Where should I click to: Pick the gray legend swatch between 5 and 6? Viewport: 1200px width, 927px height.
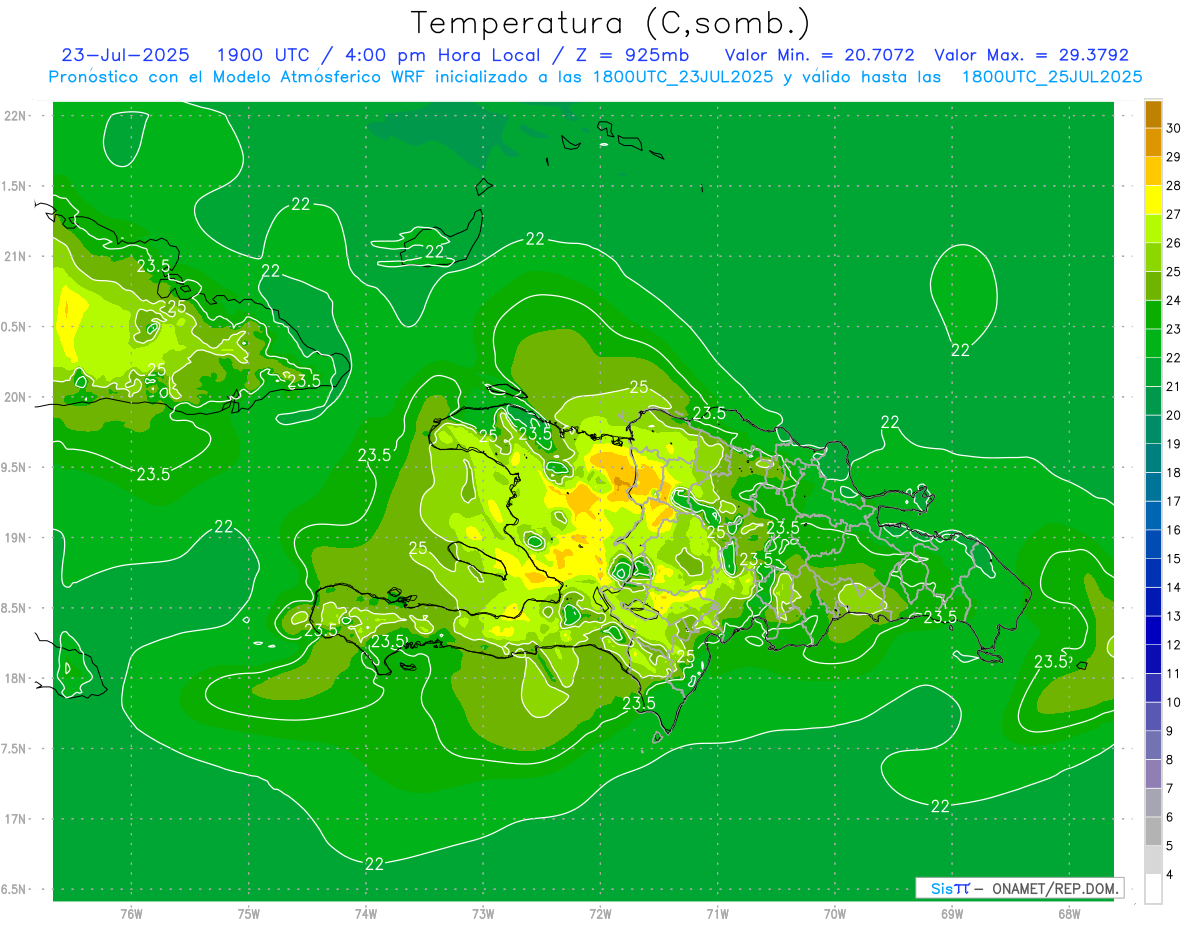[1153, 830]
